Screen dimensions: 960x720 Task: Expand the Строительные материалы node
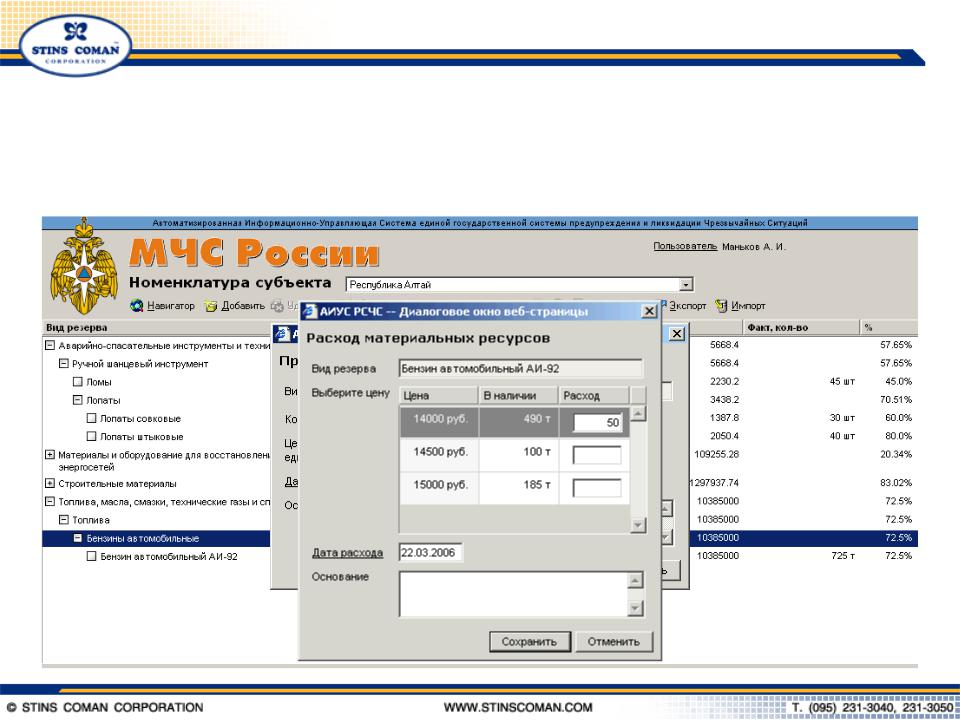pyautogui.click(x=50, y=484)
